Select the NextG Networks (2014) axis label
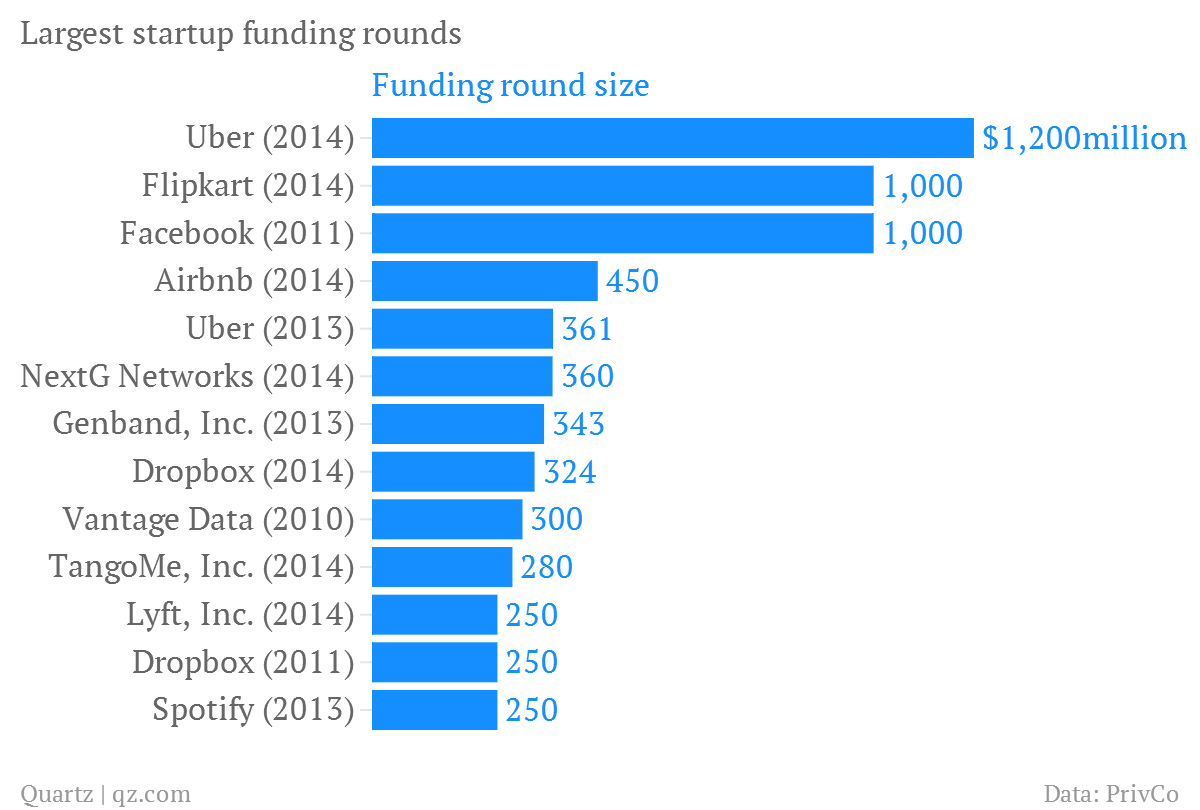Screen dimensions: 1200x810 (188, 377)
